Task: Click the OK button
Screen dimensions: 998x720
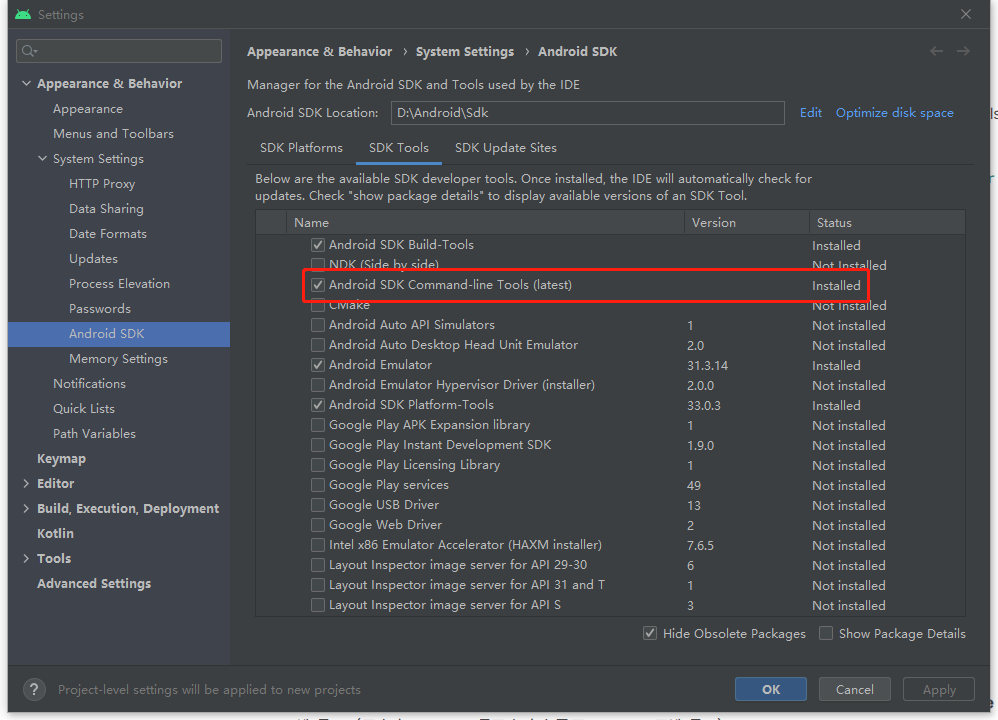Action: pyautogui.click(x=771, y=689)
